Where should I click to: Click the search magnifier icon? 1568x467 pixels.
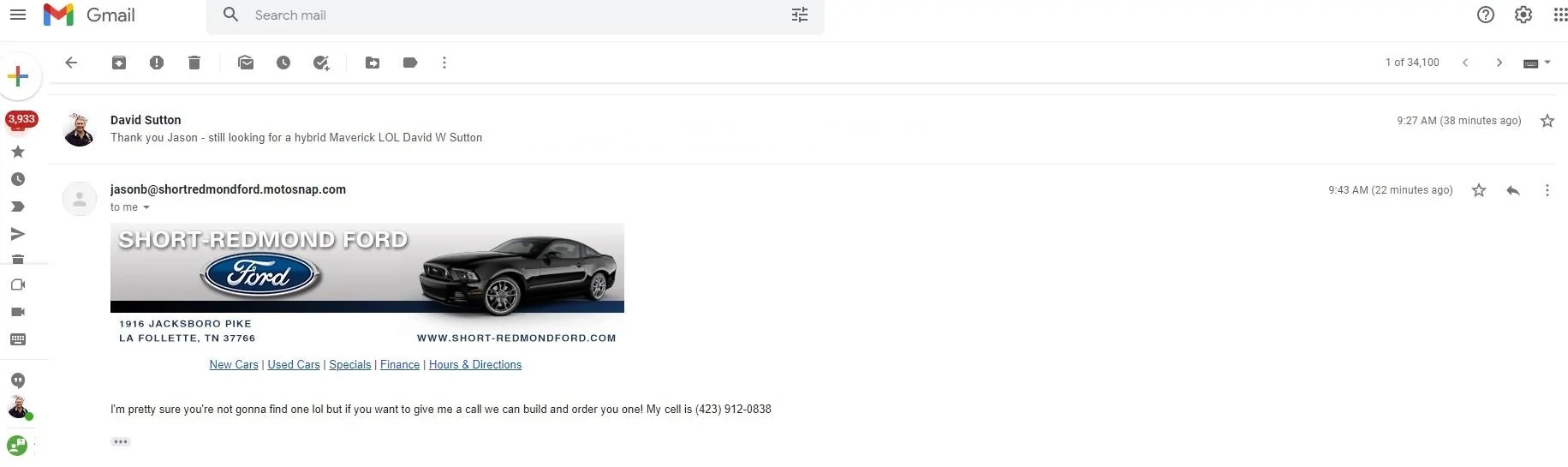[x=230, y=15]
